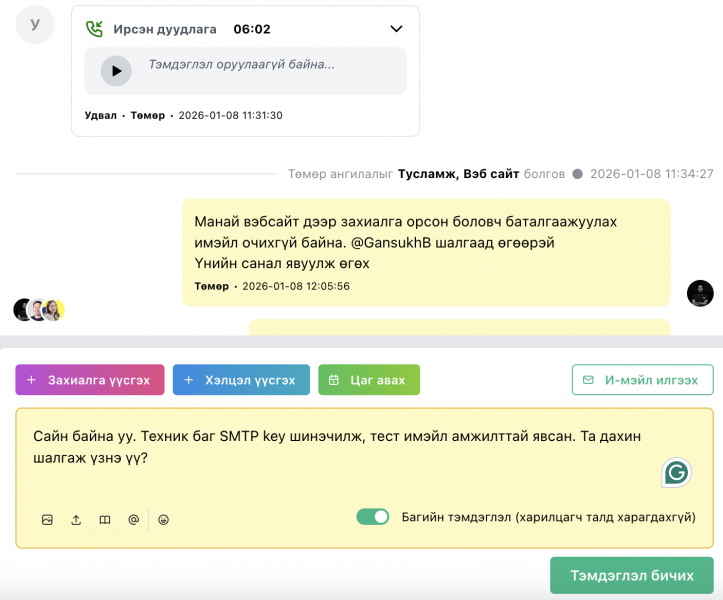Open the knowledge base book icon
Image resolution: width=723 pixels, height=600 pixels.
click(105, 520)
